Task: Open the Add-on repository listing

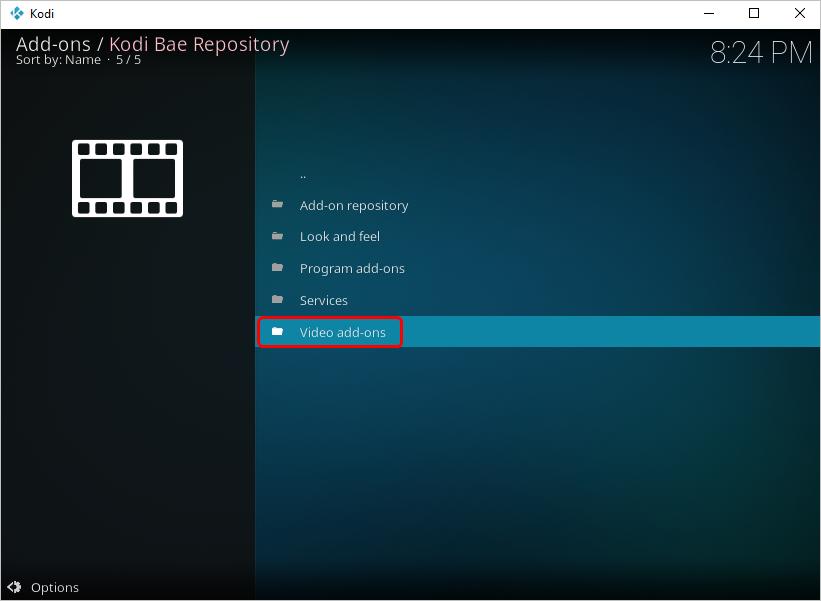Action: 354,204
